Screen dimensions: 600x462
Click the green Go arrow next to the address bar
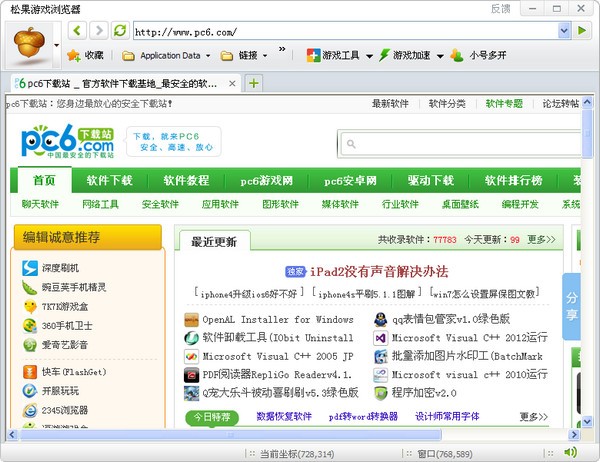click(x=582, y=30)
